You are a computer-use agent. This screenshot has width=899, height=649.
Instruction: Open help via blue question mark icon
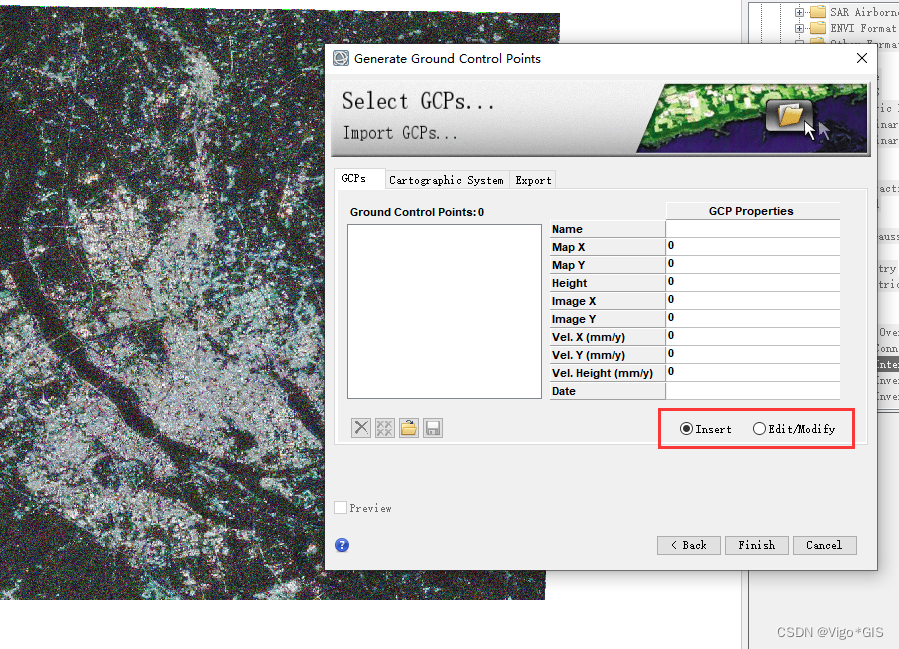click(x=342, y=545)
